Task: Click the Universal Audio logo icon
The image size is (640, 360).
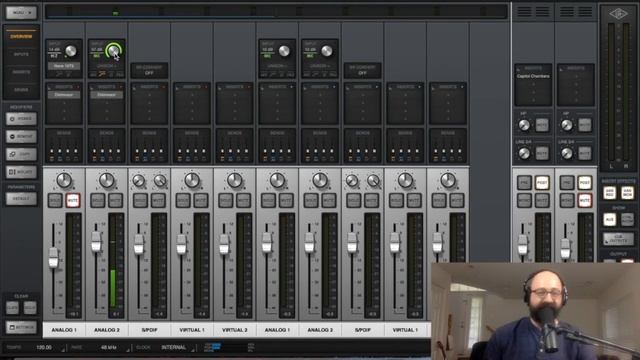Action: 618,13
